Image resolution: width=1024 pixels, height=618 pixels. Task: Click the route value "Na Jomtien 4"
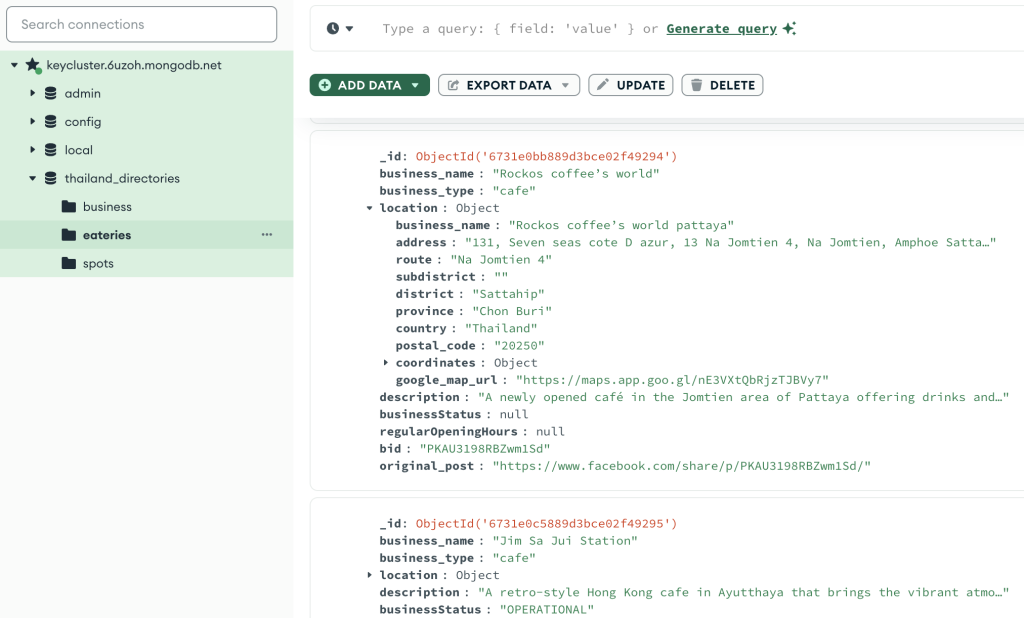click(x=501, y=259)
